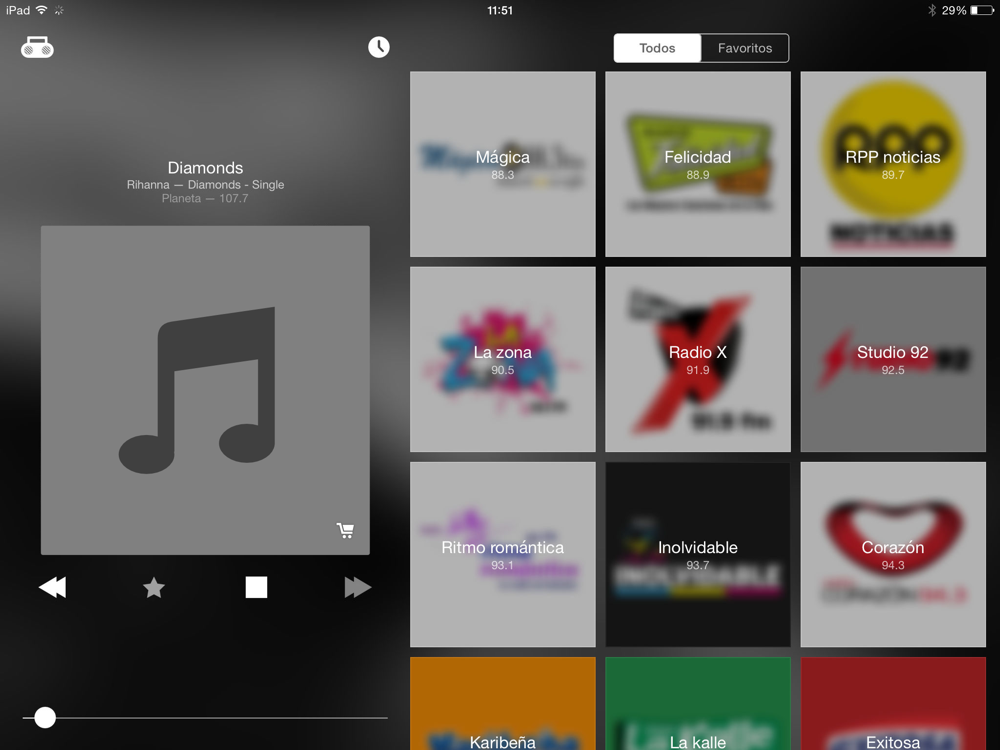The height and width of the screenshot is (750, 1000).
Task: Tap the Planeta — 107.7 station label
Action: click(x=205, y=198)
